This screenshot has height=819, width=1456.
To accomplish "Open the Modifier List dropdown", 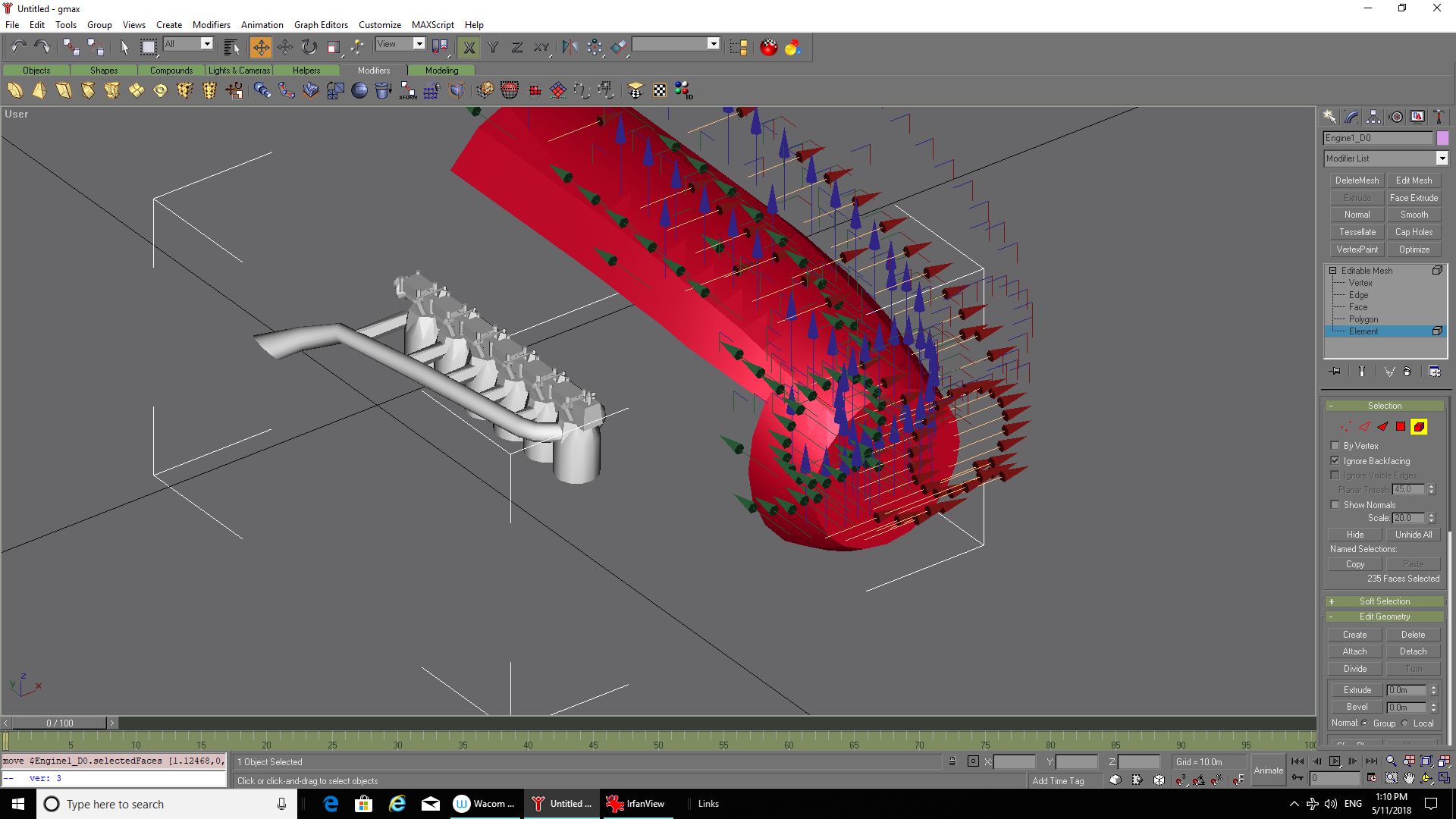I will click(x=1442, y=158).
